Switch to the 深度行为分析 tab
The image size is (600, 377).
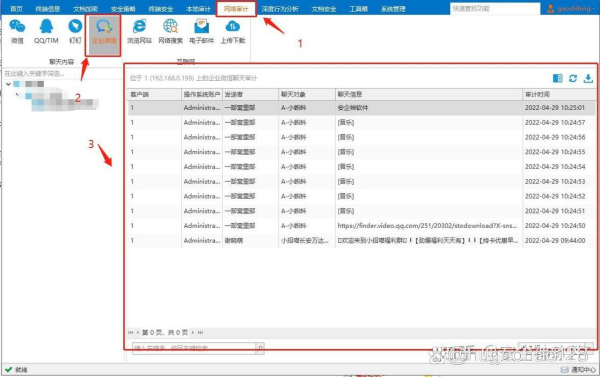(x=280, y=8)
